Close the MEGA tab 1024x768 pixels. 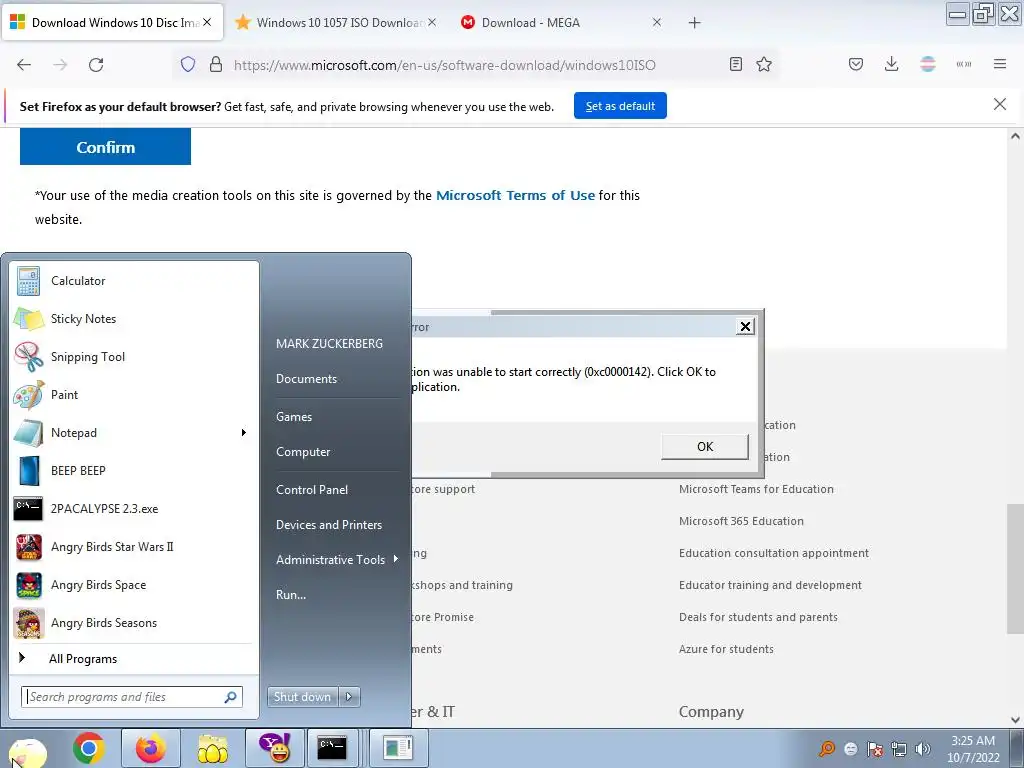point(656,23)
